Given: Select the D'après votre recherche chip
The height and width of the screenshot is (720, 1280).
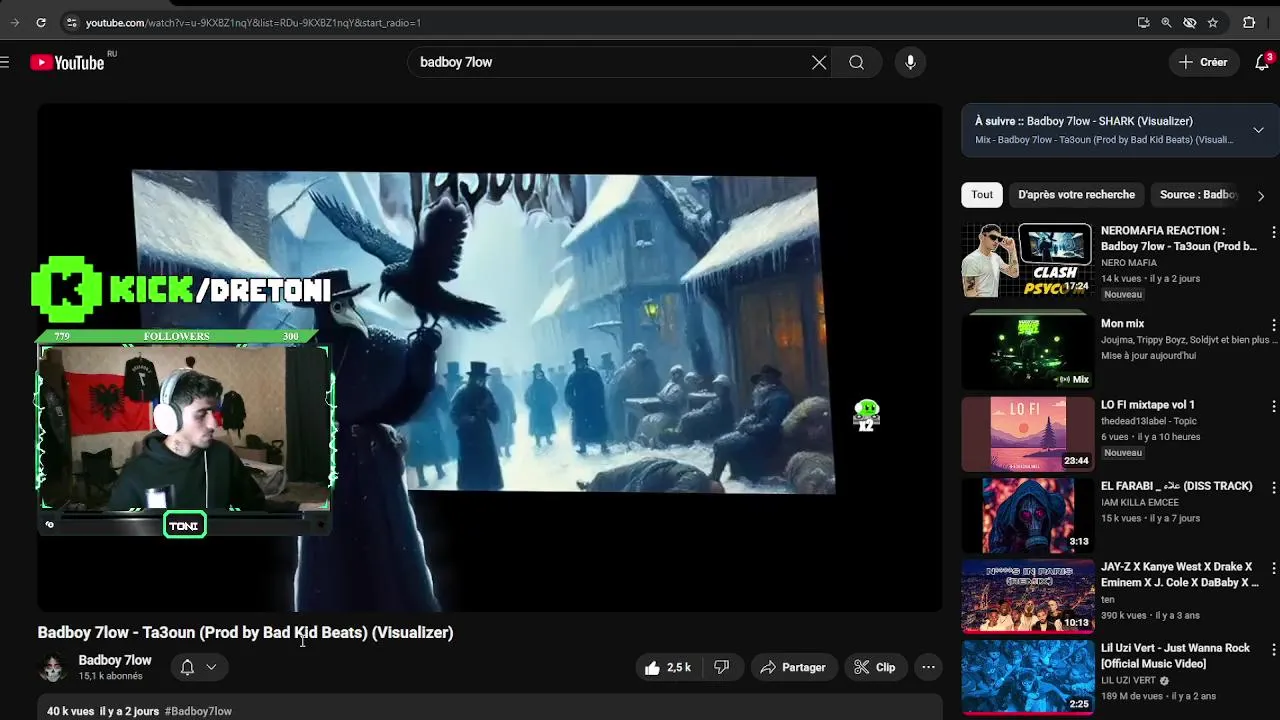Looking at the screenshot, I should coord(1076,195).
